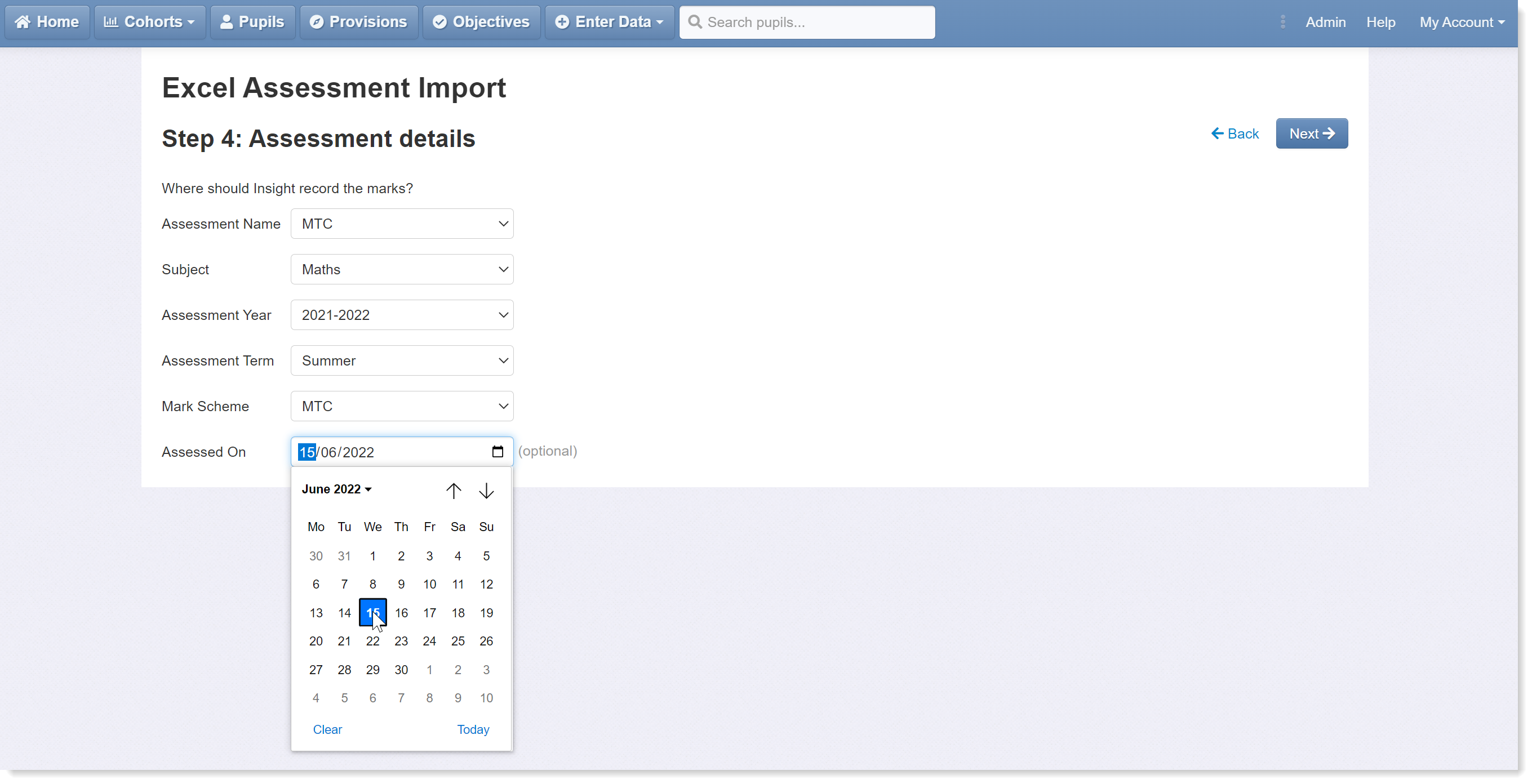This screenshot has height=784, width=1532.
Task: Proceed with the Next button
Action: [1311, 133]
